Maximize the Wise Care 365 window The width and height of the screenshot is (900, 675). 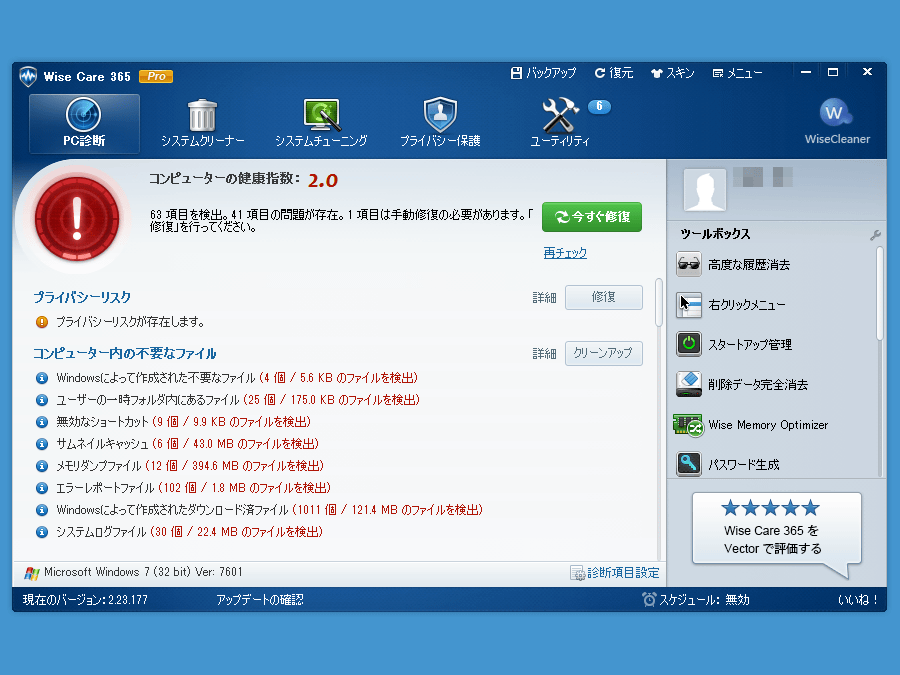pyautogui.click(x=833, y=72)
